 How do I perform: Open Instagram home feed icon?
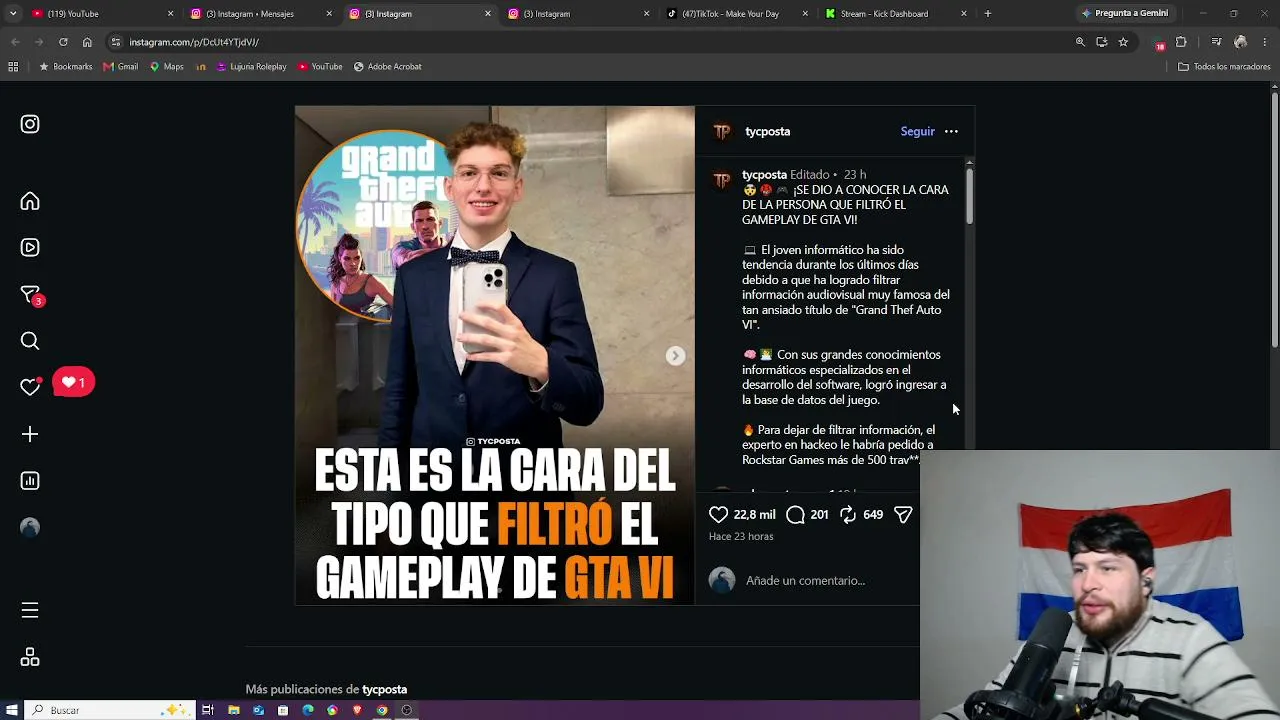click(x=30, y=201)
